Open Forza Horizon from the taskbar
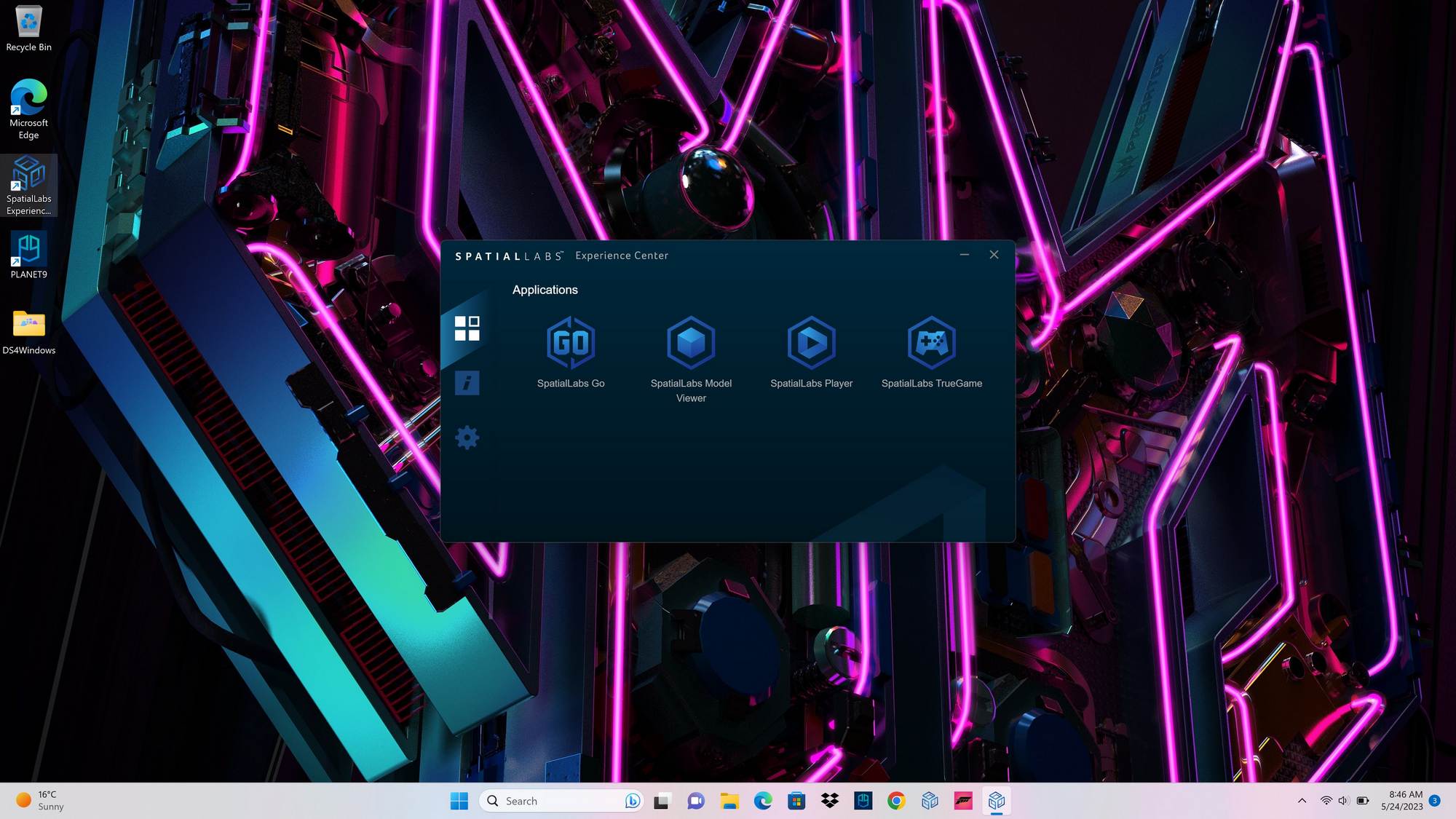This screenshot has width=1456, height=819. (963, 801)
